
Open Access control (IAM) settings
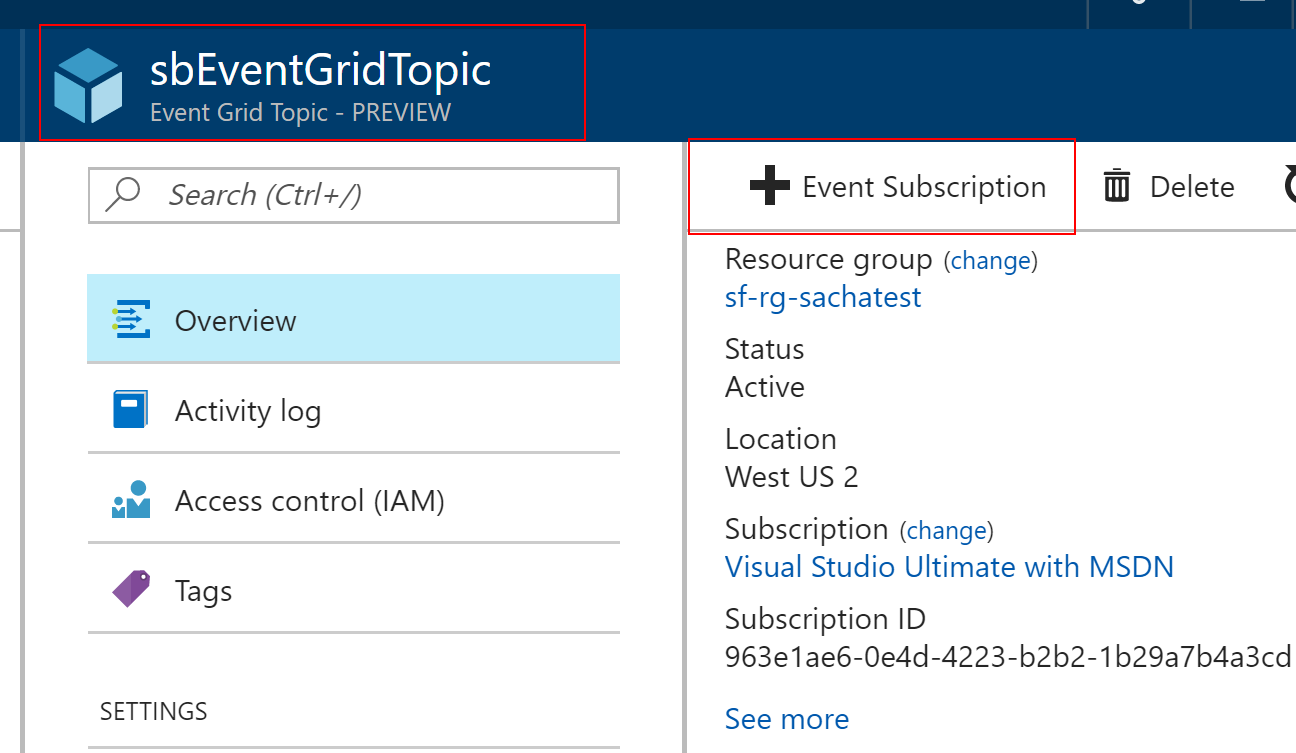coord(354,499)
